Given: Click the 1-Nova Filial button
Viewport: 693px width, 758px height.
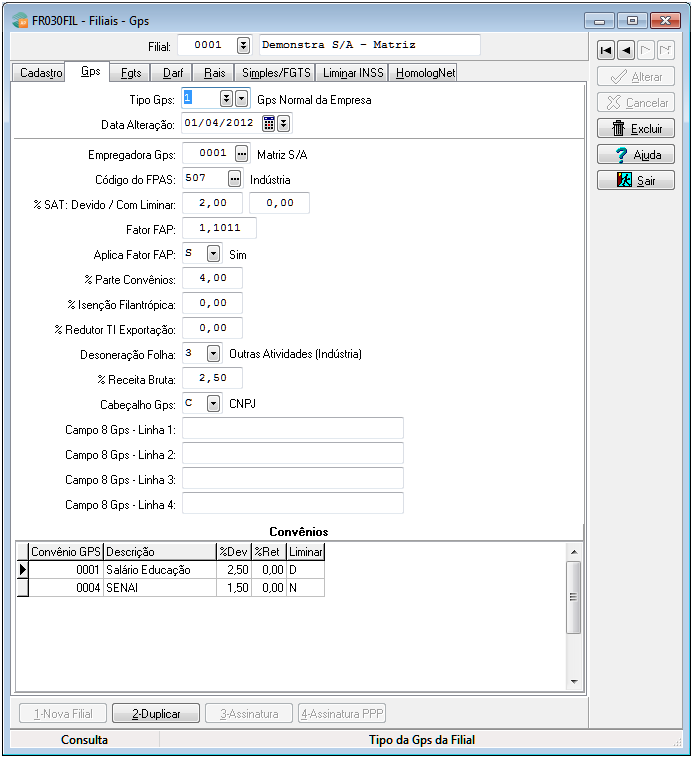Looking at the screenshot, I should (x=63, y=714).
